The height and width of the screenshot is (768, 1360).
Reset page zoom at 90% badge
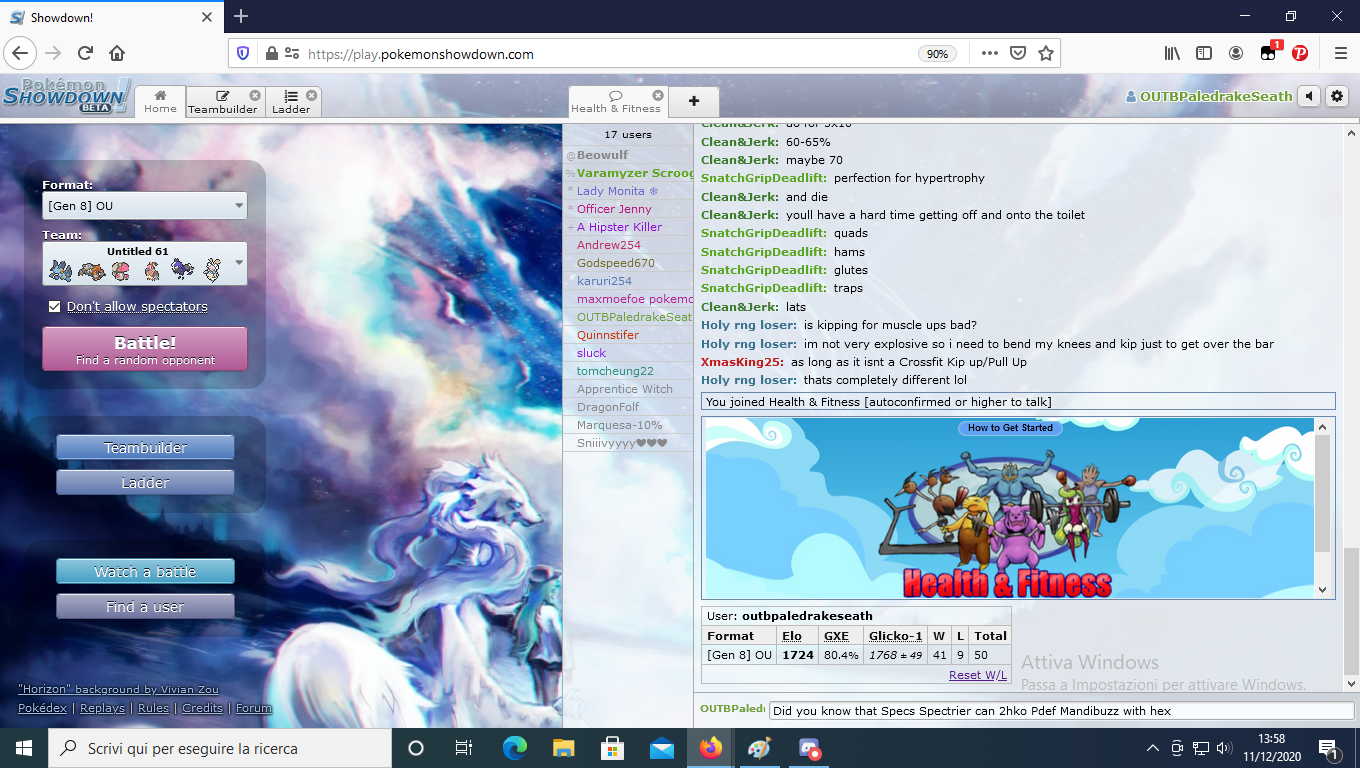tap(937, 54)
